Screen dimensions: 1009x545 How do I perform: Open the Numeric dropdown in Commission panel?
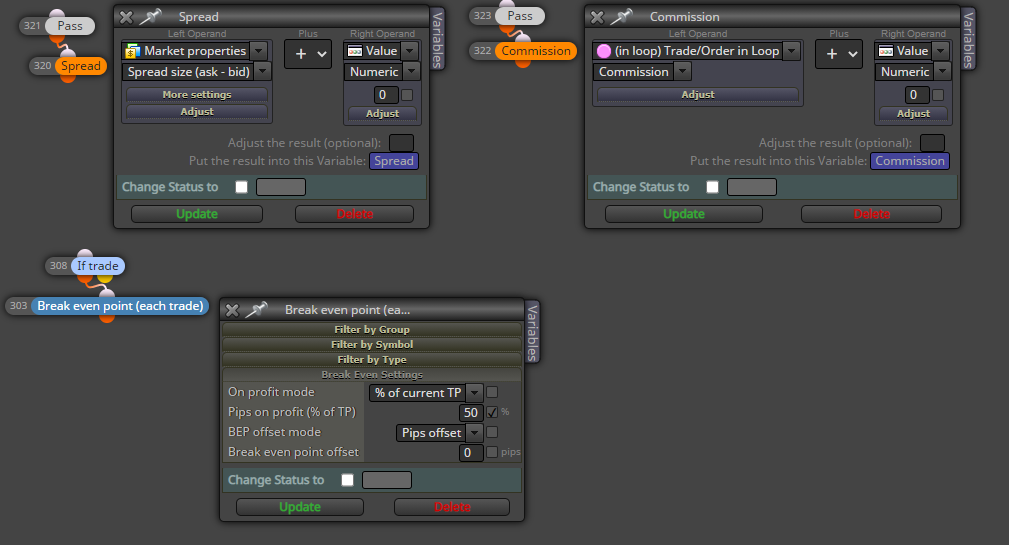click(943, 71)
